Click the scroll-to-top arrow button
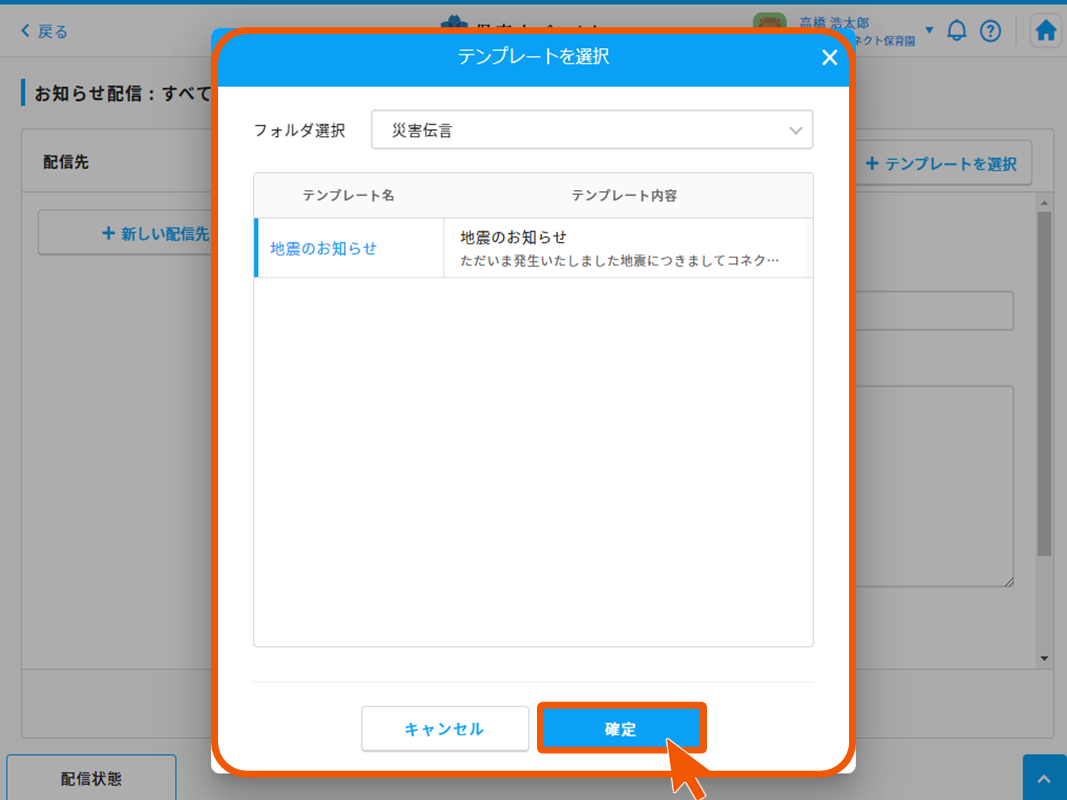This screenshot has height=800, width=1067. click(1044, 778)
